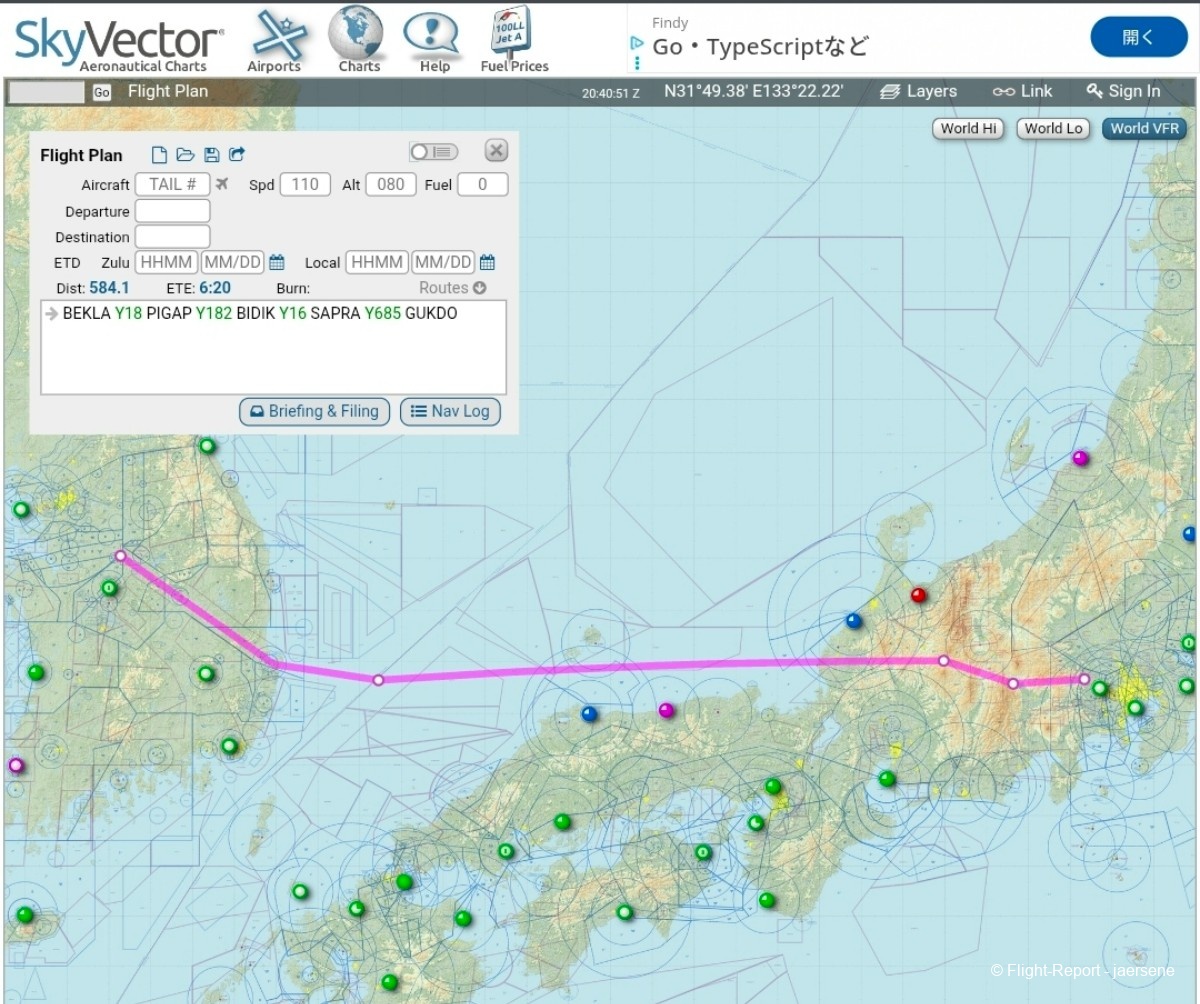Open the Zulu date calendar picker
The height and width of the screenshot is (1004, 1200).
(277, 263)
